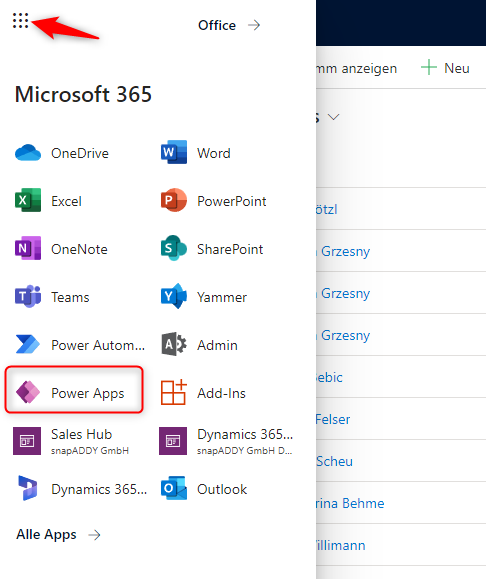
Task: Click the PowerPoint text label
Action: (x=232, y=201)
